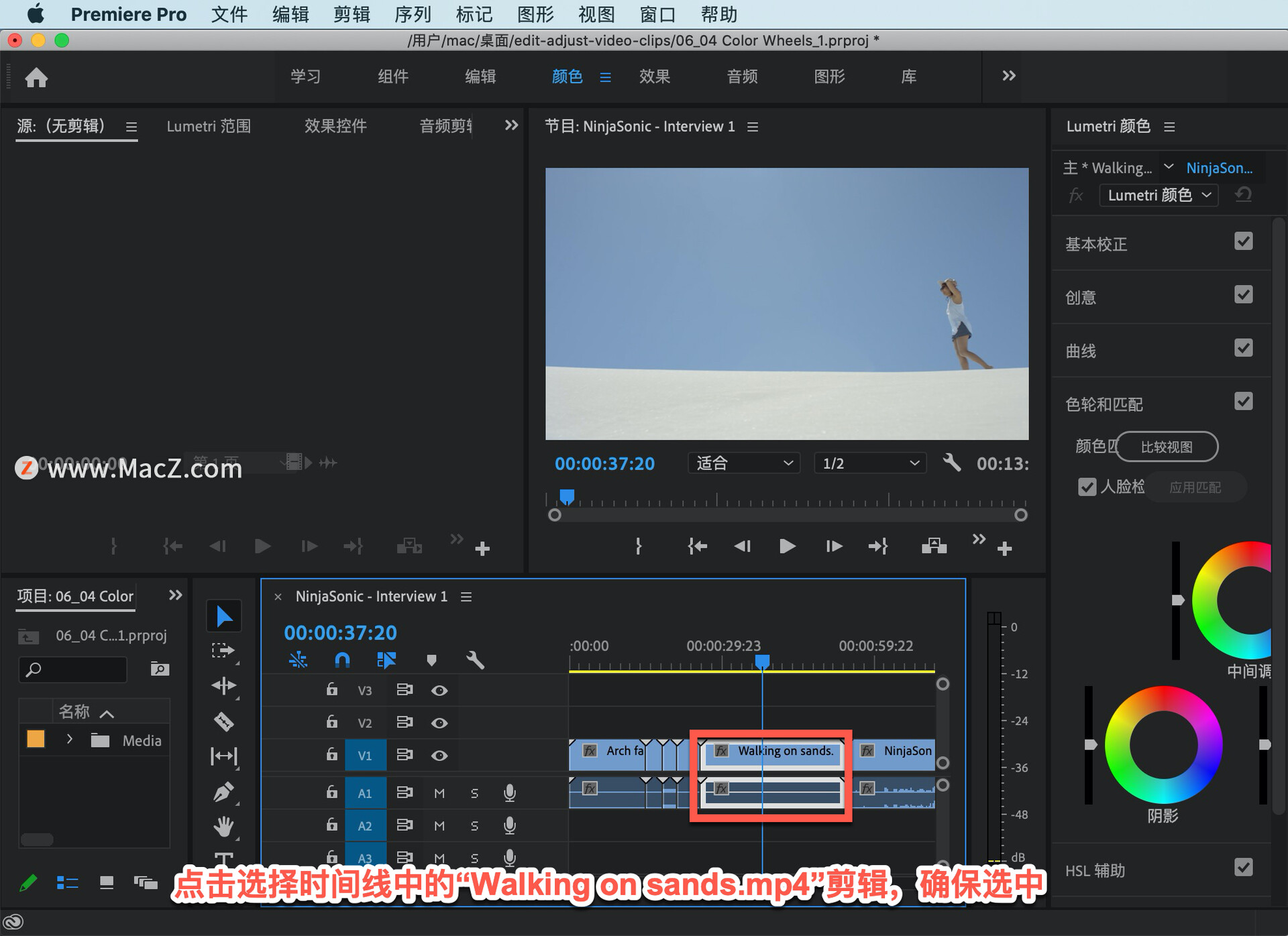The height and width of the screenshot is (936, 1288).
Task: Click the 阴影 luminance slider handle
Action: [x=1090, y=745]
